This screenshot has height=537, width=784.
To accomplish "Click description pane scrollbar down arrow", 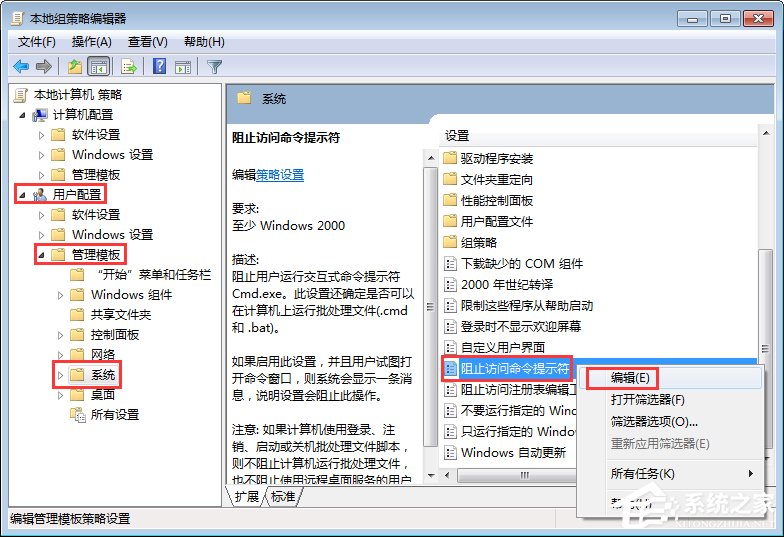I will pyautogui.click(x=431, y=476).
